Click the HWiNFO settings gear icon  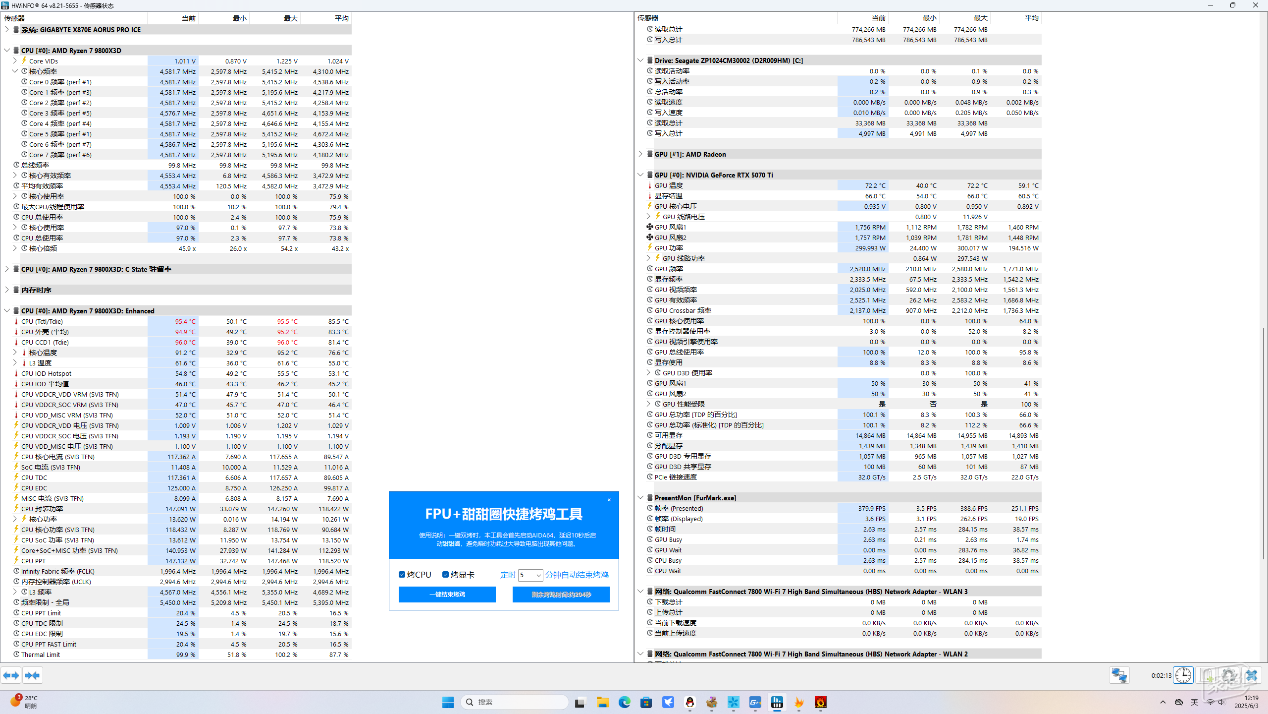pos(1228,675)
